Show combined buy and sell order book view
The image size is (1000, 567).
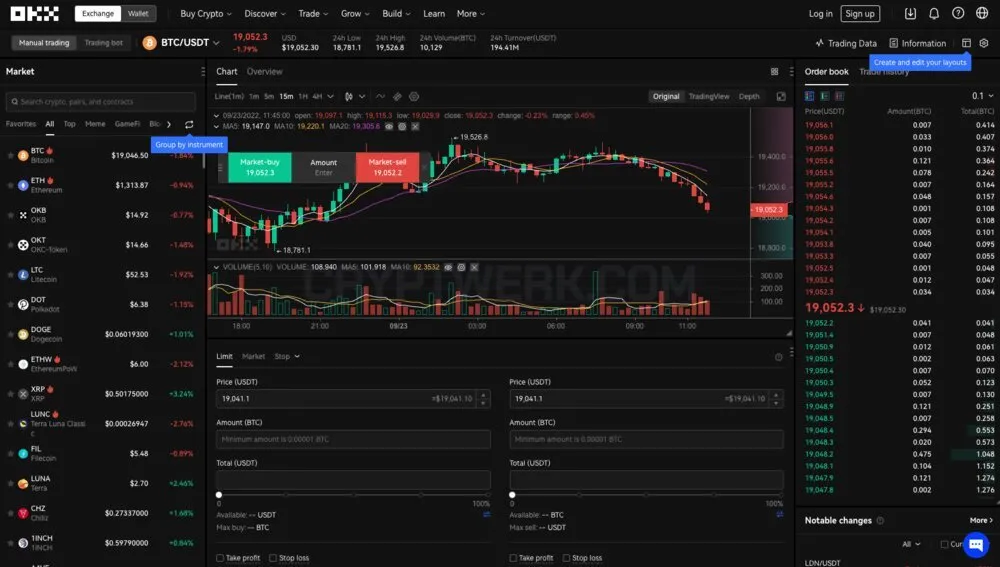pyautogui.click(x=809, y=96)
